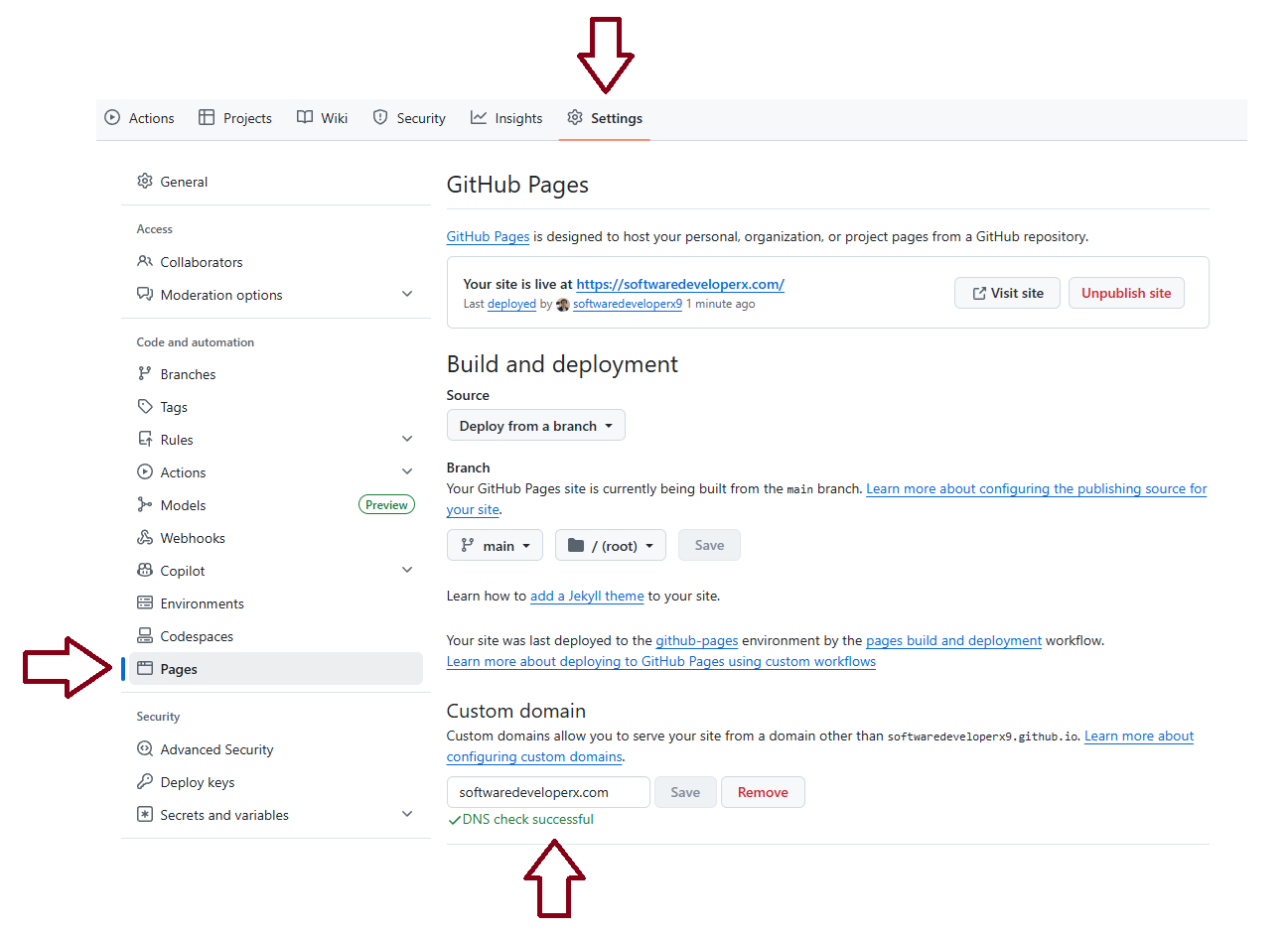This screenshot has height=936, width=1288.
Task: Open the add a Jekyll theme link
Action: 587,597
